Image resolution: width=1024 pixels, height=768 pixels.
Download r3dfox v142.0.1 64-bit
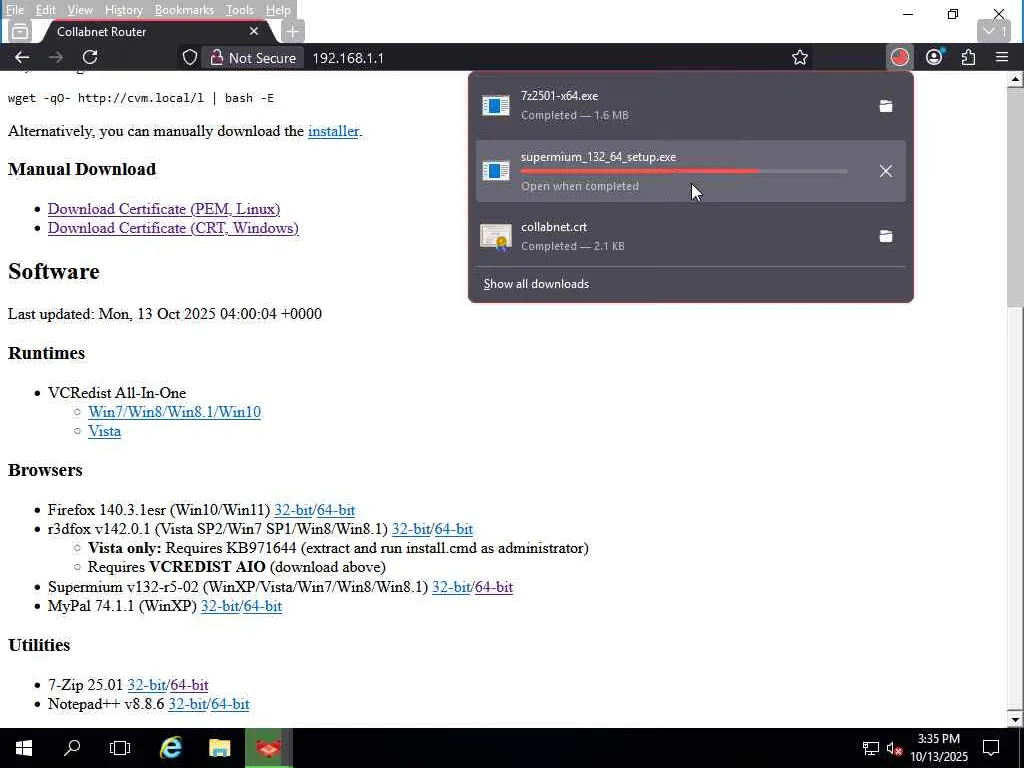(454, 529)
